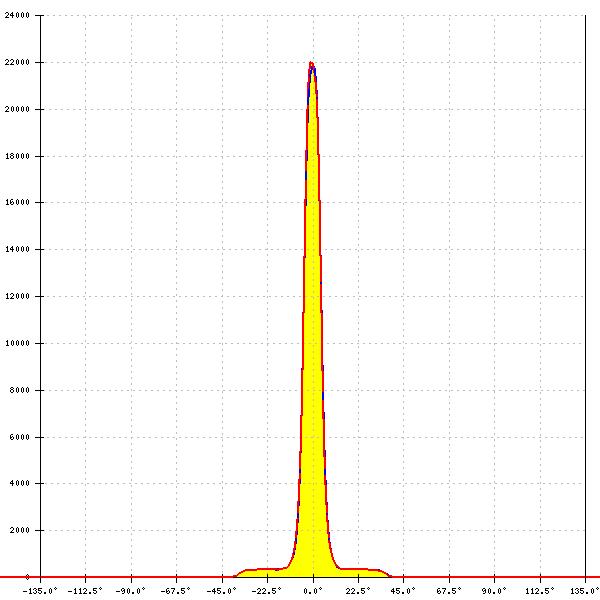Click the 0.0° x-axis label
The image size is (600, 600).
pos(313,591)
